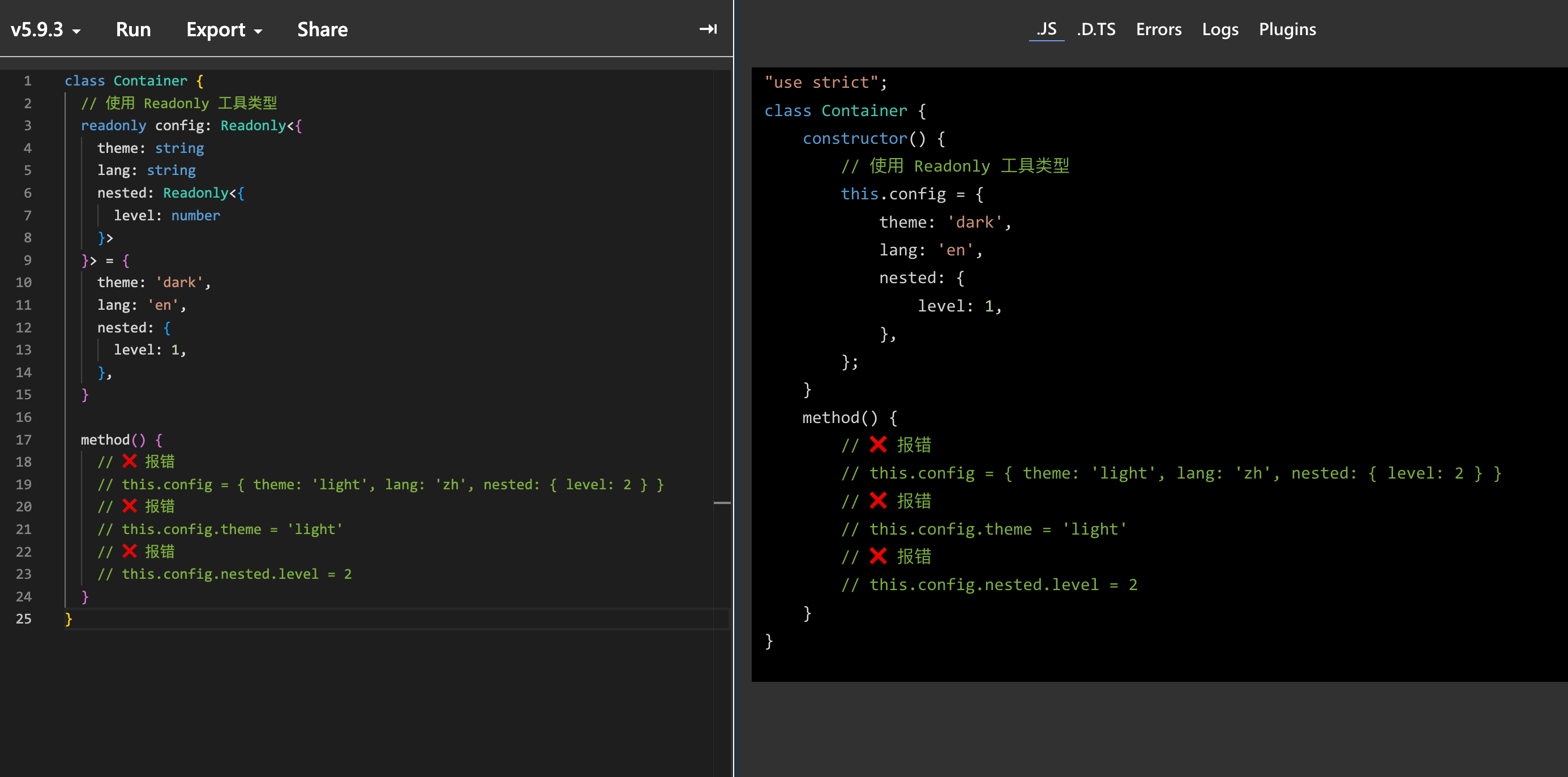1568x777 pixels.
Task: Click the 'dark' string on line 10
Action: pos(179,283)
